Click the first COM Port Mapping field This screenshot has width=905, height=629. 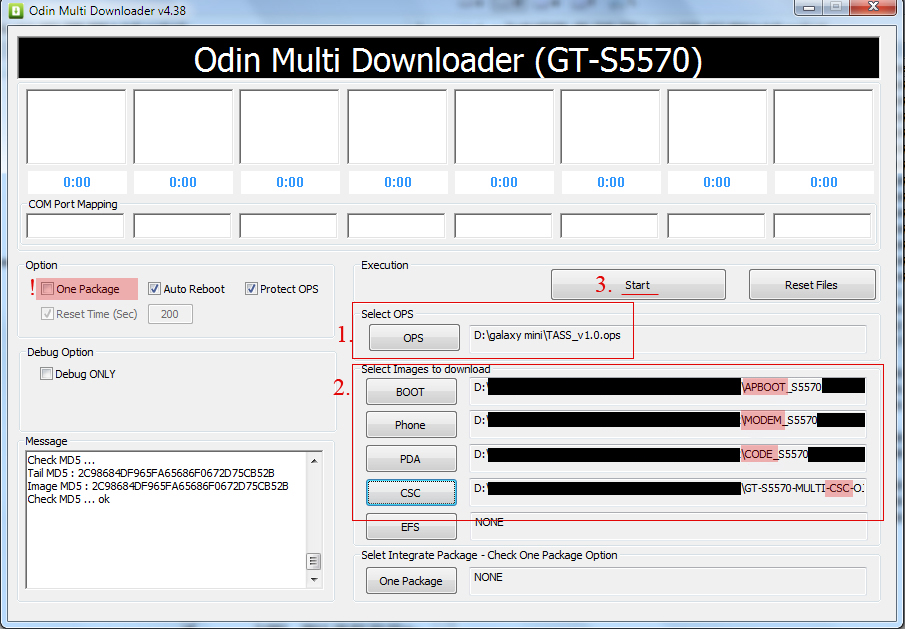(76, 226)
